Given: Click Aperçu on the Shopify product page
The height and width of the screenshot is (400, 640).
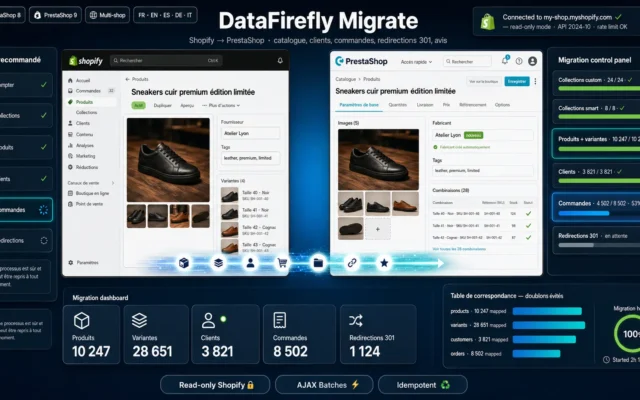Looking at the screenshot, I should pyautogui.click(x=187, y=105).
